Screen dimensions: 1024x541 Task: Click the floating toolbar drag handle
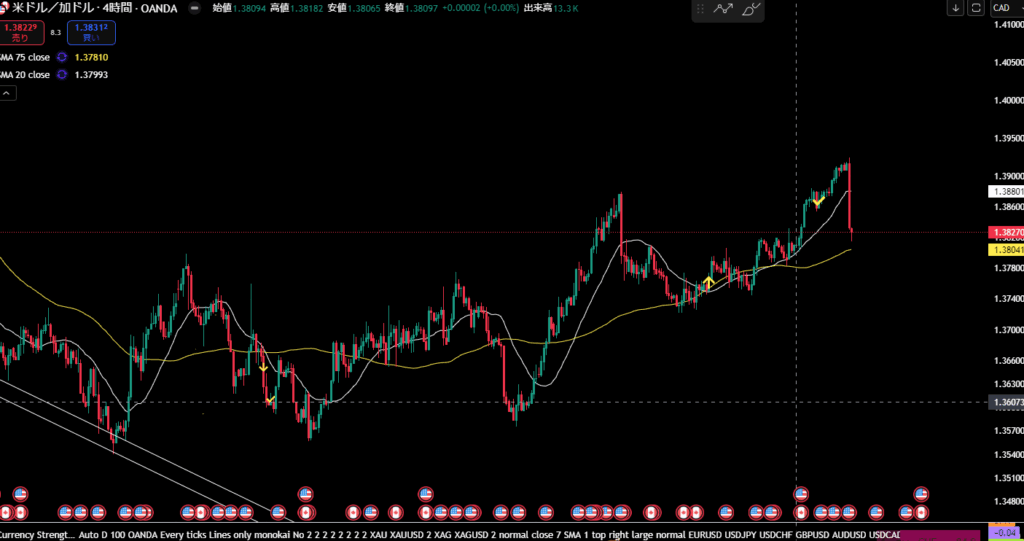point(702,11)
